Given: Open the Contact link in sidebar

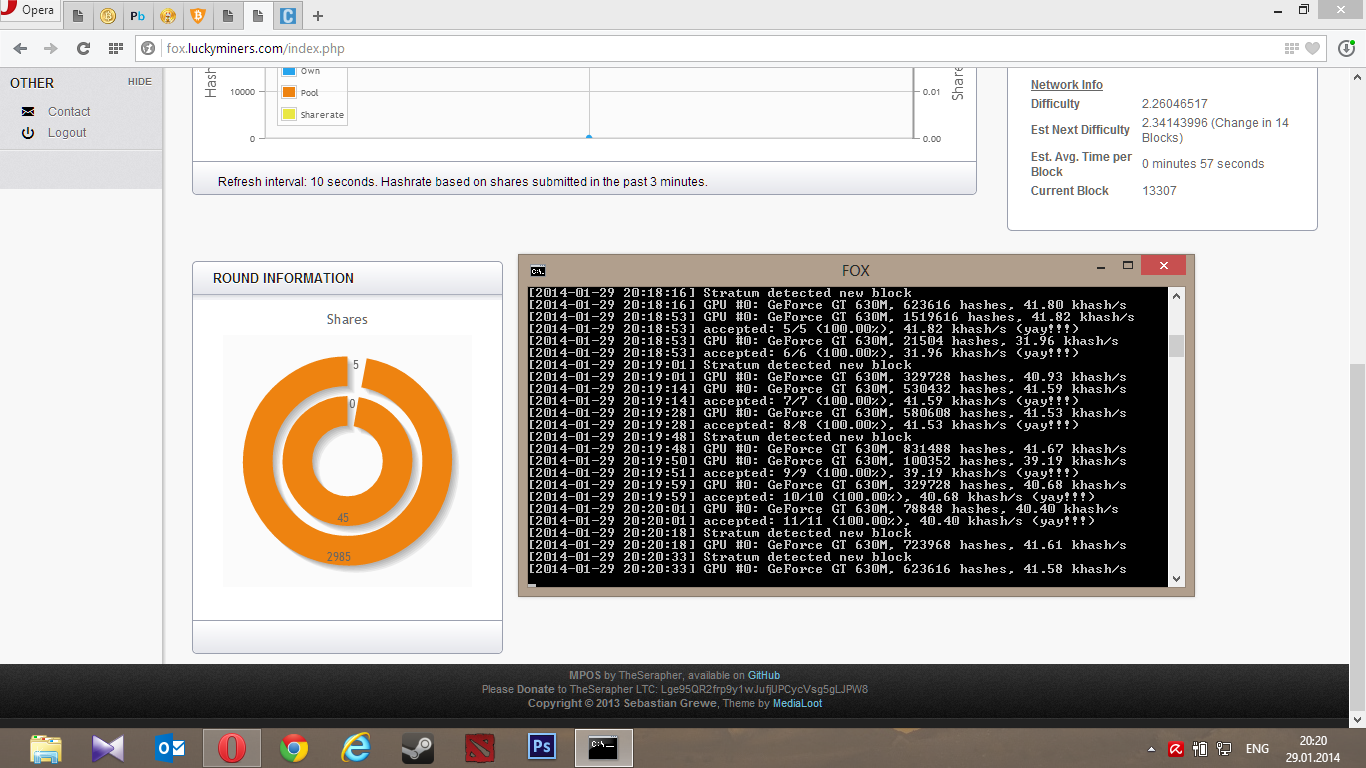Looking at the screenshot, I should 69,112.
